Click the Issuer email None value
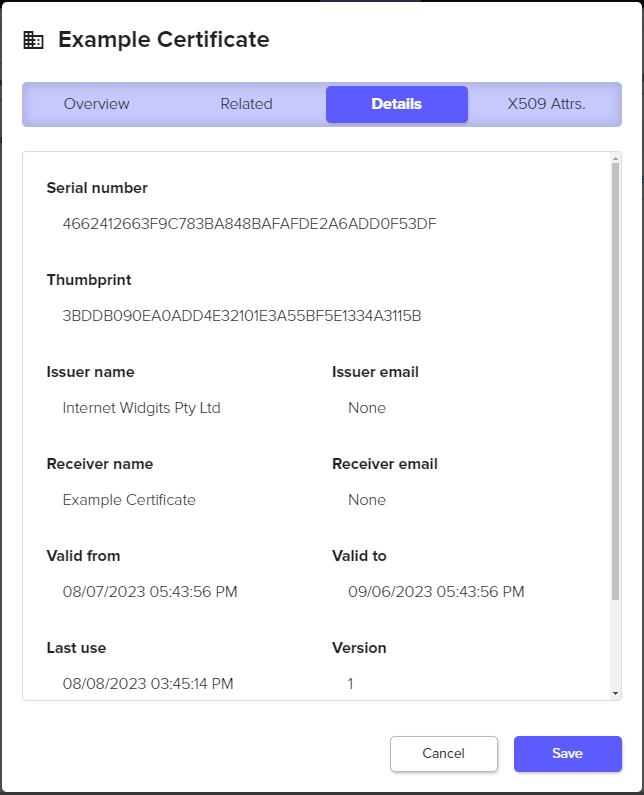 (367, 408)
